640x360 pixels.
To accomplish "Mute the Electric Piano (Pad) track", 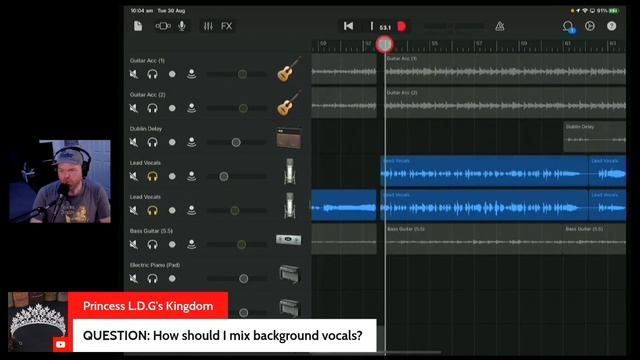I will coord(134,278).
